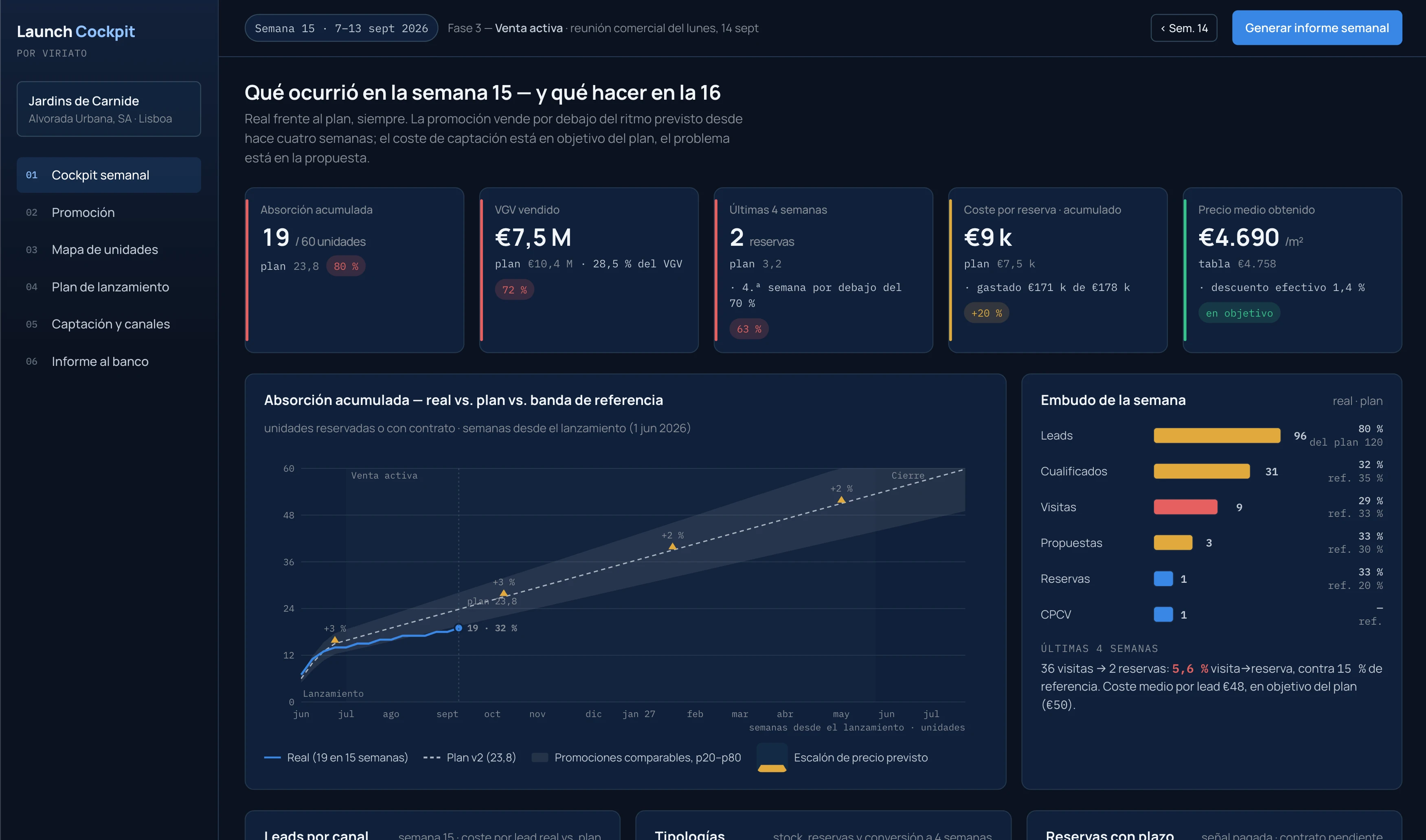Image resolution: width=1426 pixels, height=840 pixels.
Task: Click the 'en objetivo' badge
Action: point(1239,313)
